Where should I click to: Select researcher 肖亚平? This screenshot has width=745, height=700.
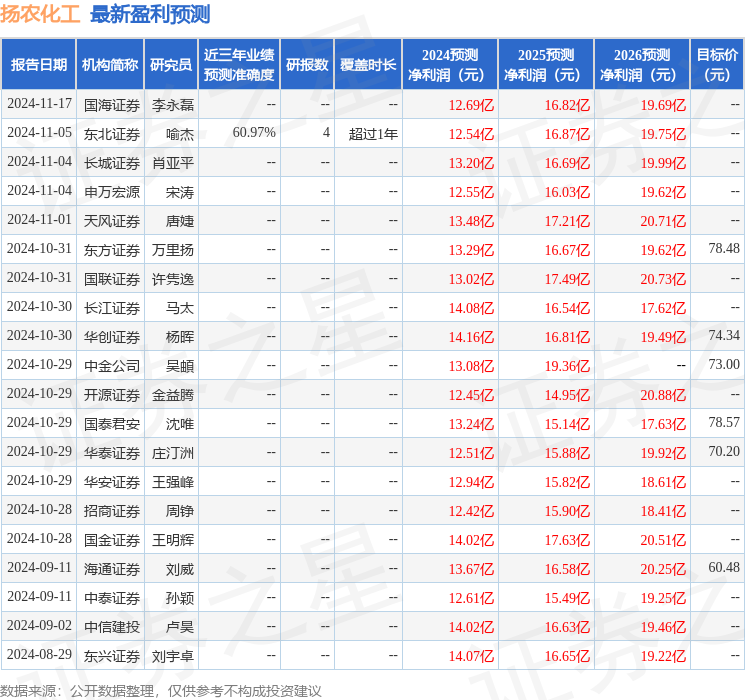[x=173, y=163]
